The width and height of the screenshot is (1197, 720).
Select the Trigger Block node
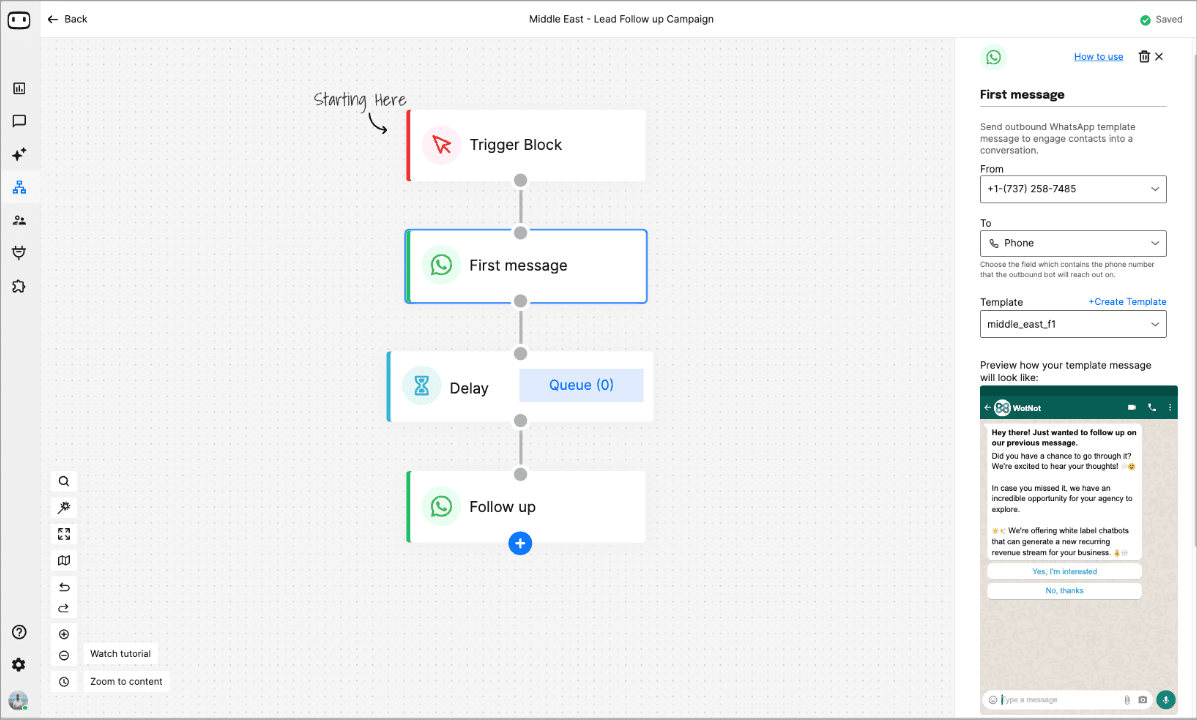click(x=526, y=145)
